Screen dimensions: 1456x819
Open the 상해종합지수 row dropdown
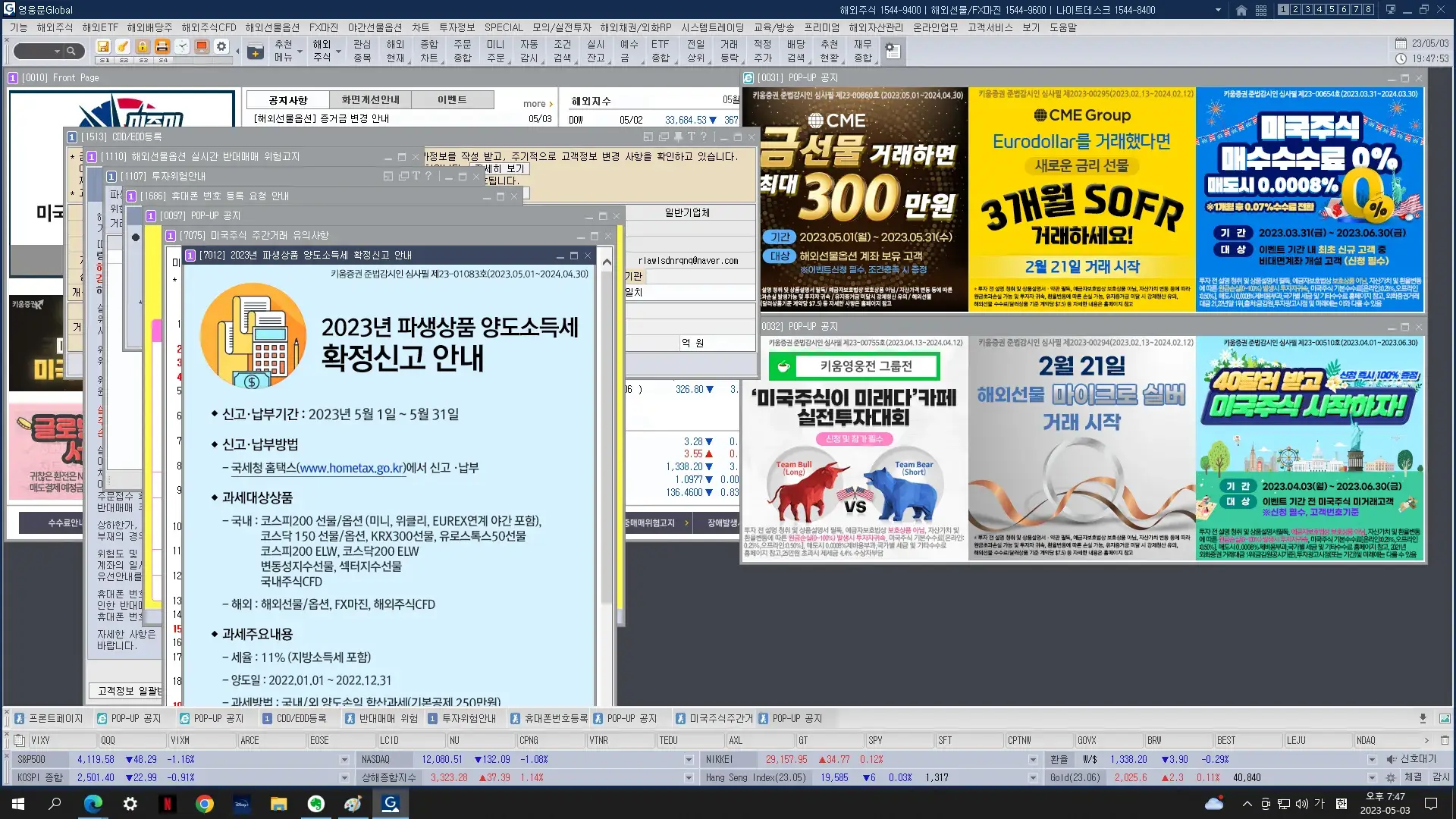pyautogui.click(x=689, y=777)
